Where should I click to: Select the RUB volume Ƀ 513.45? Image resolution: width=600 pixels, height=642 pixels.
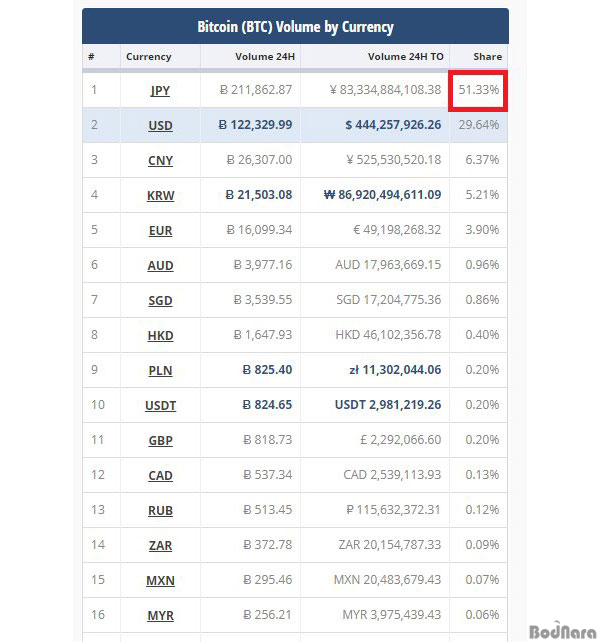tap(267, 510)
